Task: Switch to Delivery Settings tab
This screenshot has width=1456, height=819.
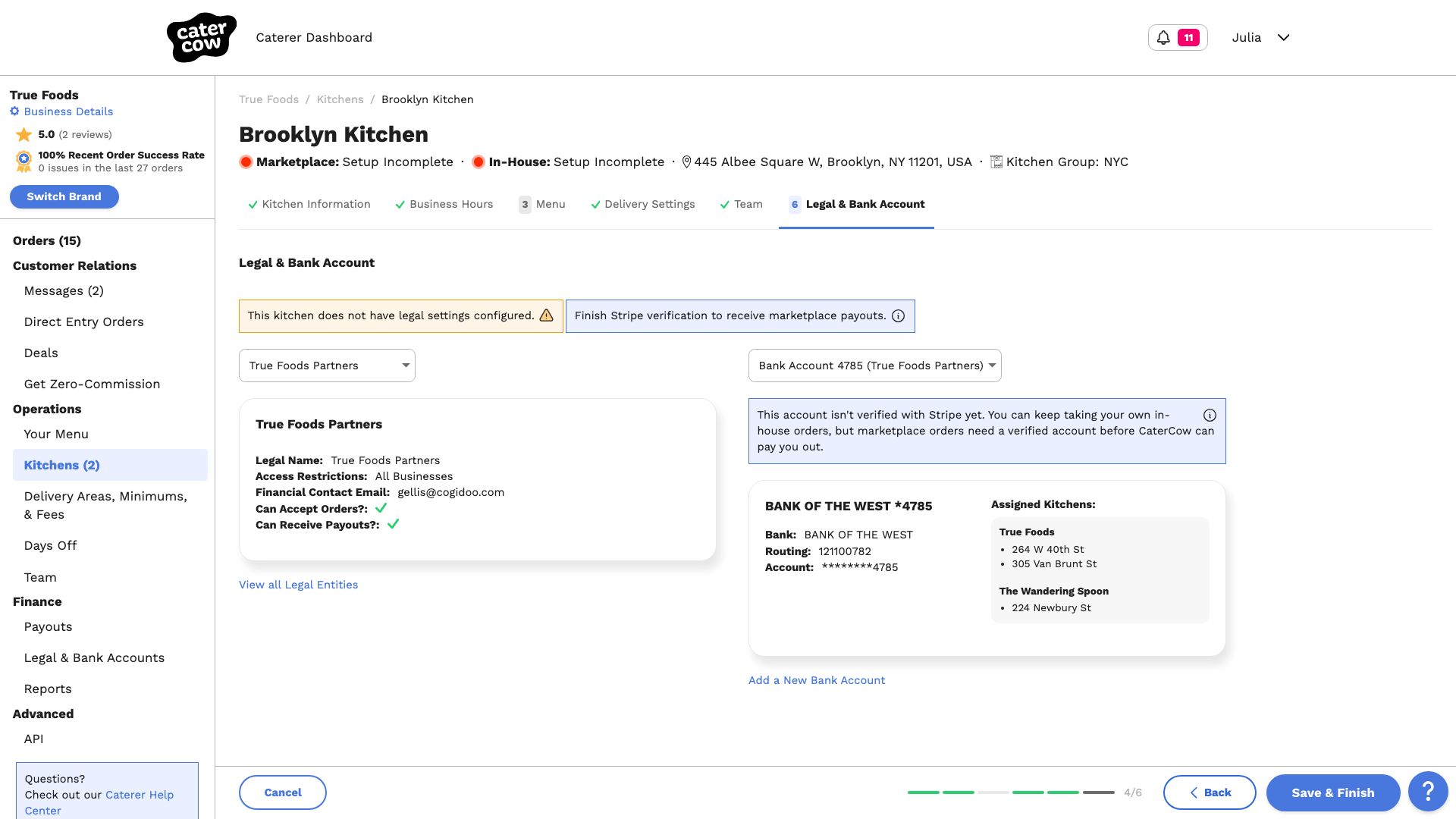Action: coord(642,205)
